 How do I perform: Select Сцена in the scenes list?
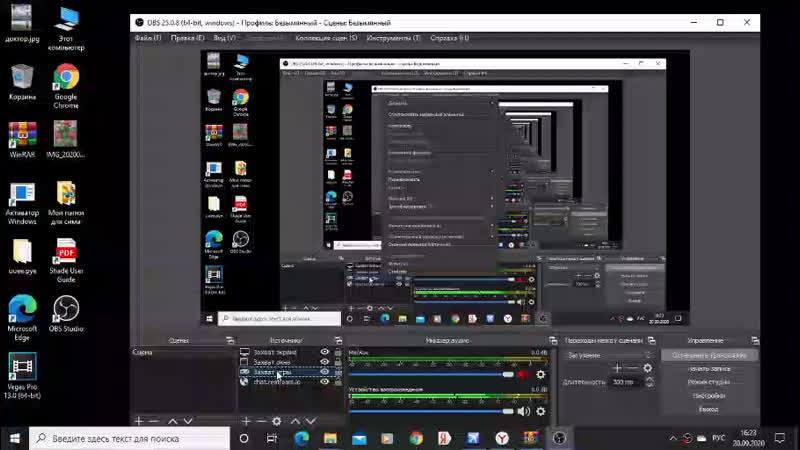(x=182, y=352)
